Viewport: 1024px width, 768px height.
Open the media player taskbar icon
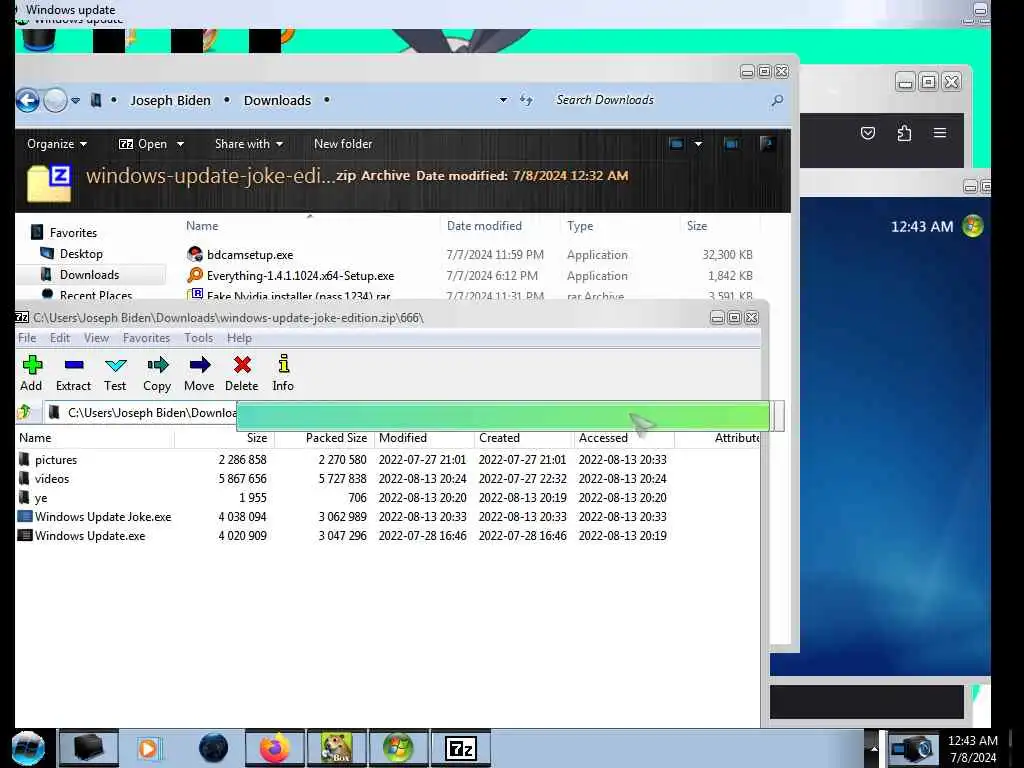click(x=149, y=748)
